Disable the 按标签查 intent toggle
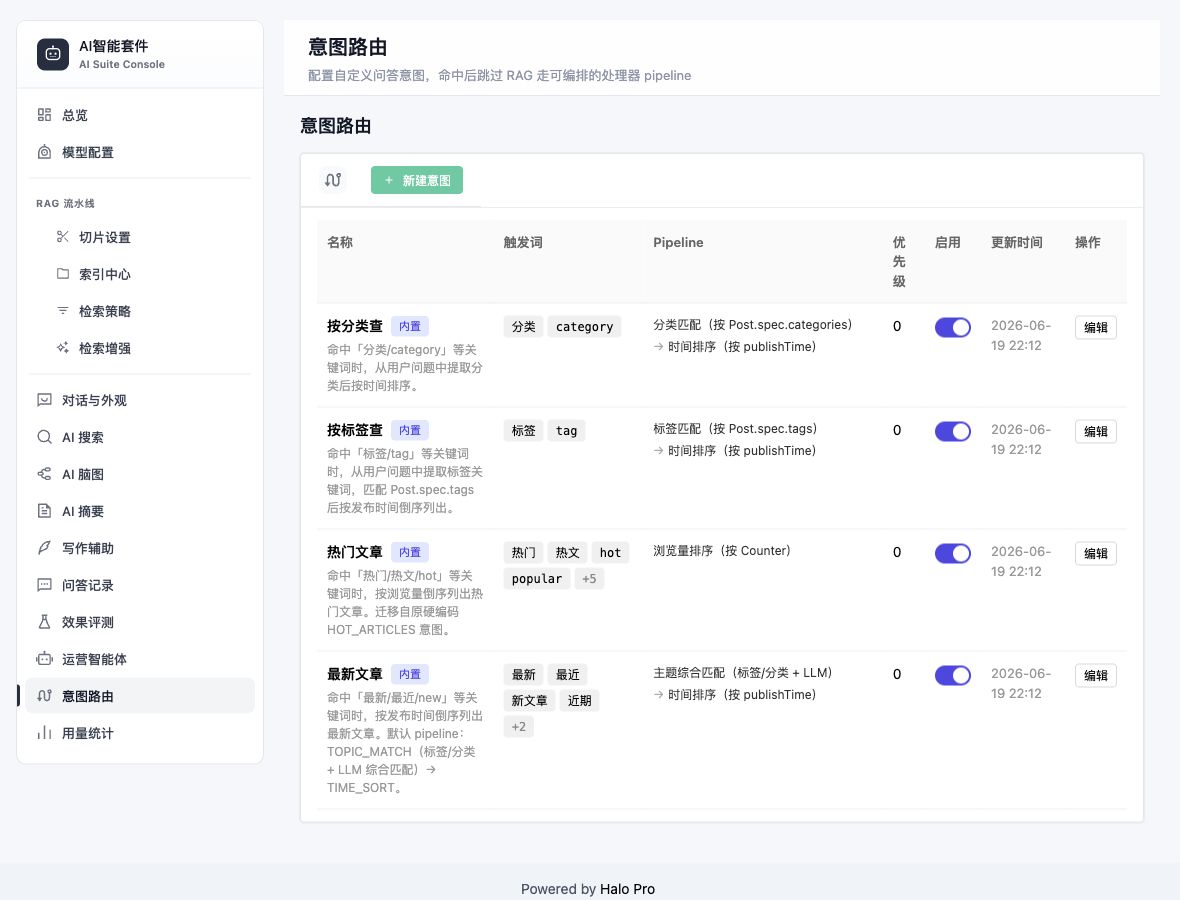 click(x=953, y=431)
